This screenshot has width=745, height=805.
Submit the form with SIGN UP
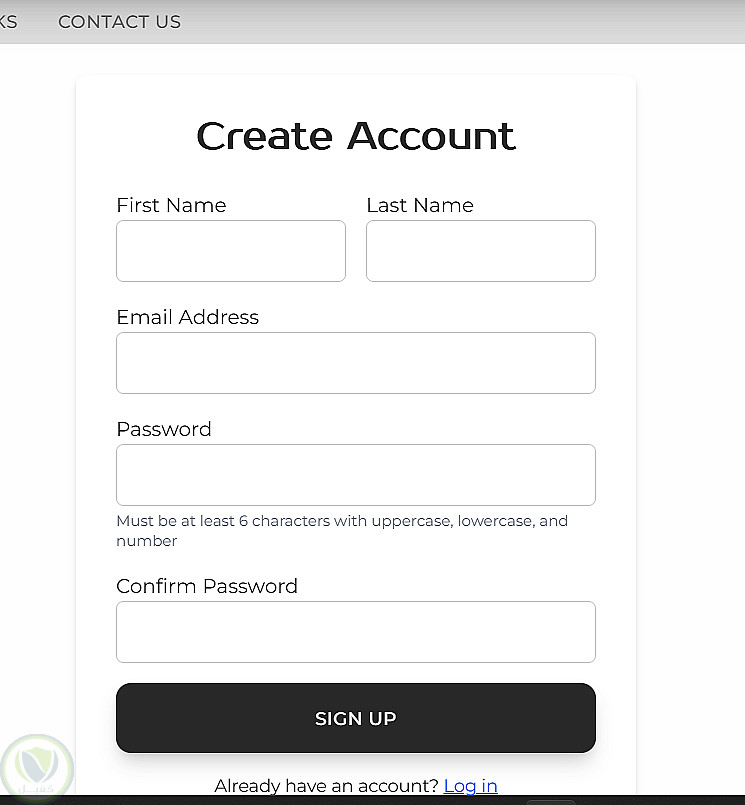[356, 718]
